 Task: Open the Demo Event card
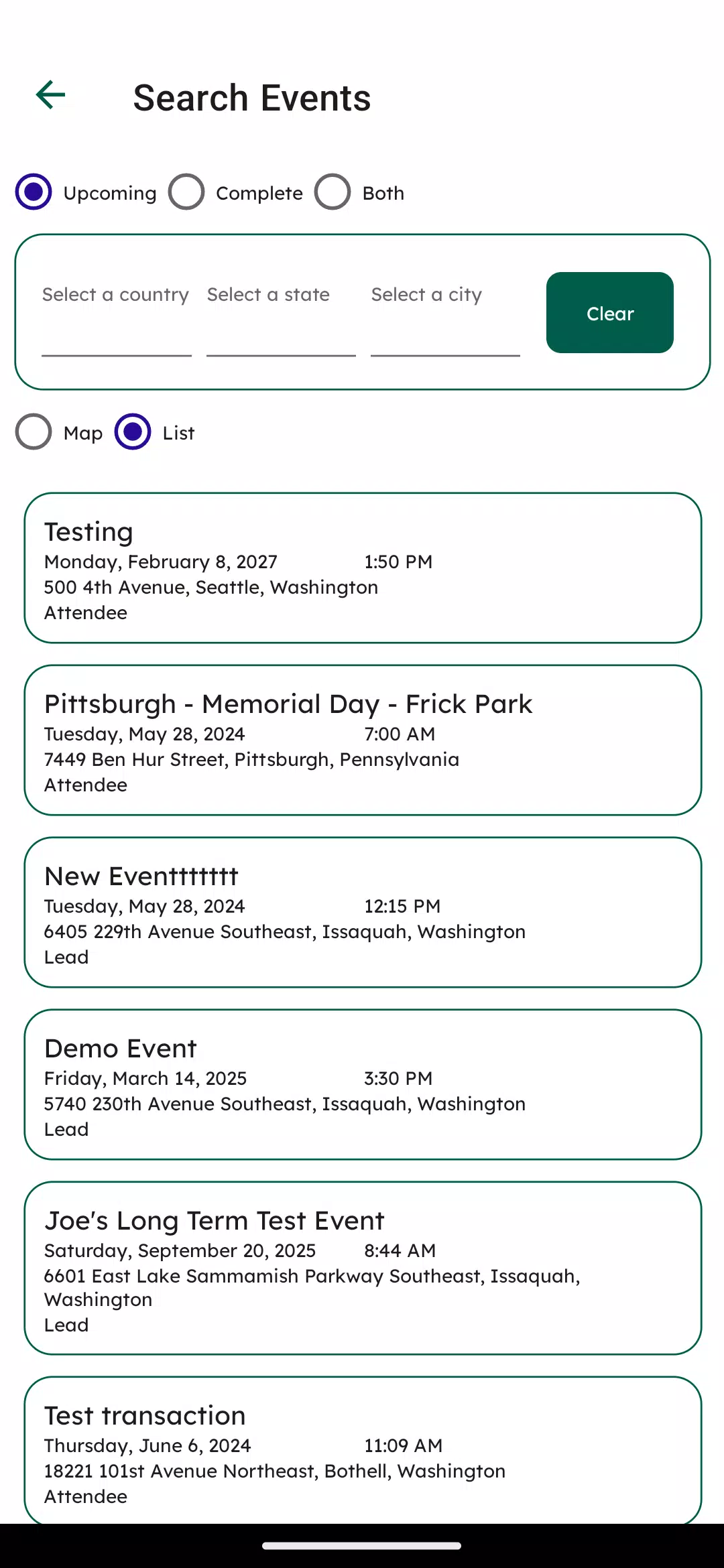[363, 1084]
